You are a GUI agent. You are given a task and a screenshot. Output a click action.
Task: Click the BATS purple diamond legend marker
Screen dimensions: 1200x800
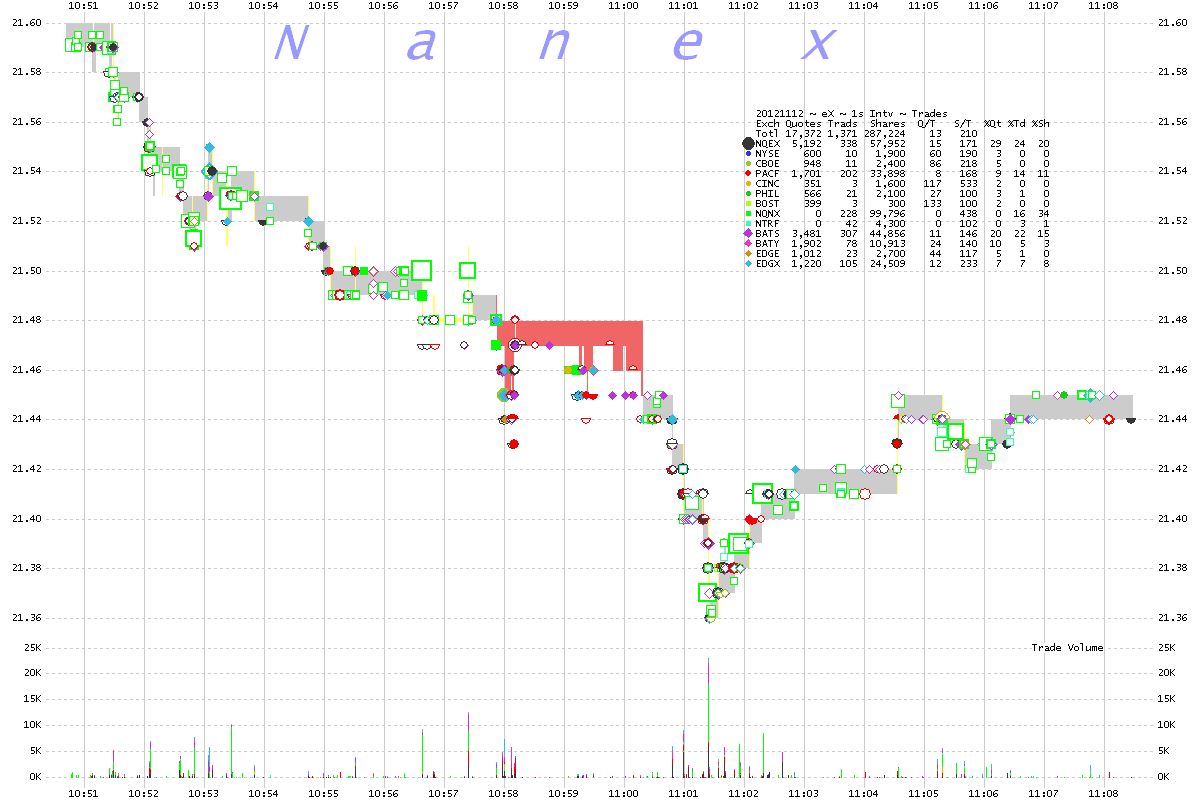(748, 233)
